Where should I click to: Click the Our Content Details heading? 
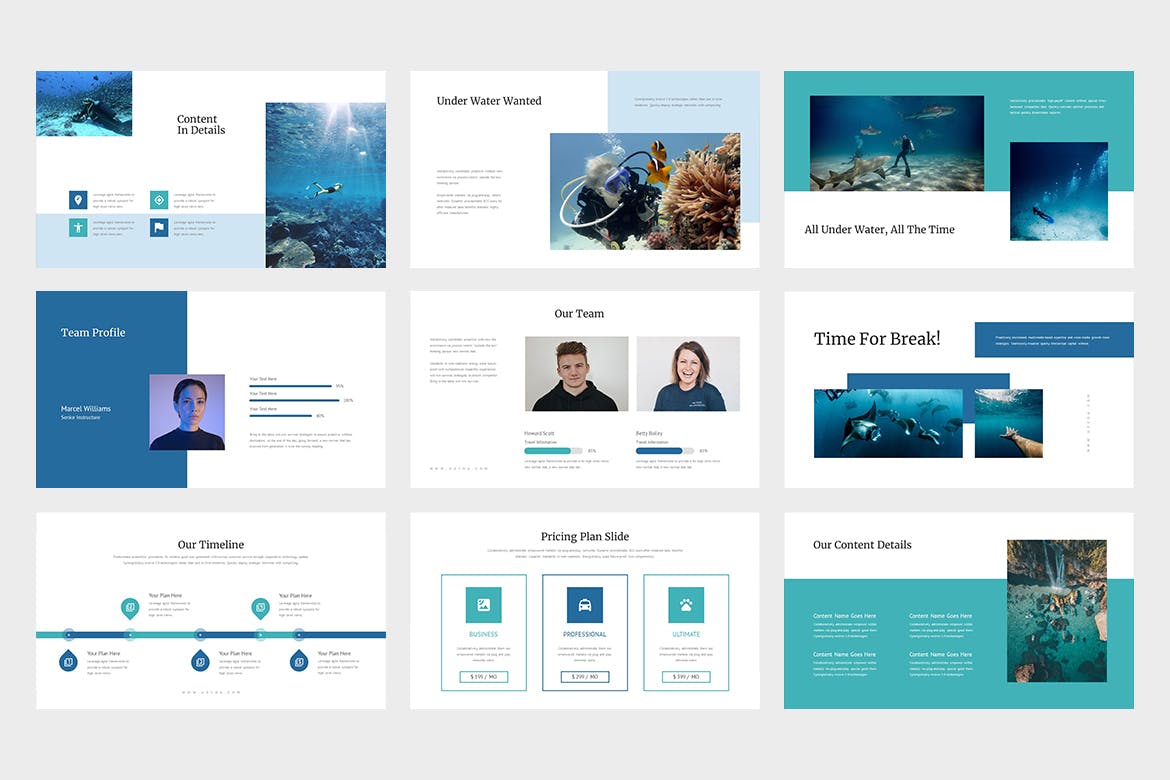click(x=862, y=545)
